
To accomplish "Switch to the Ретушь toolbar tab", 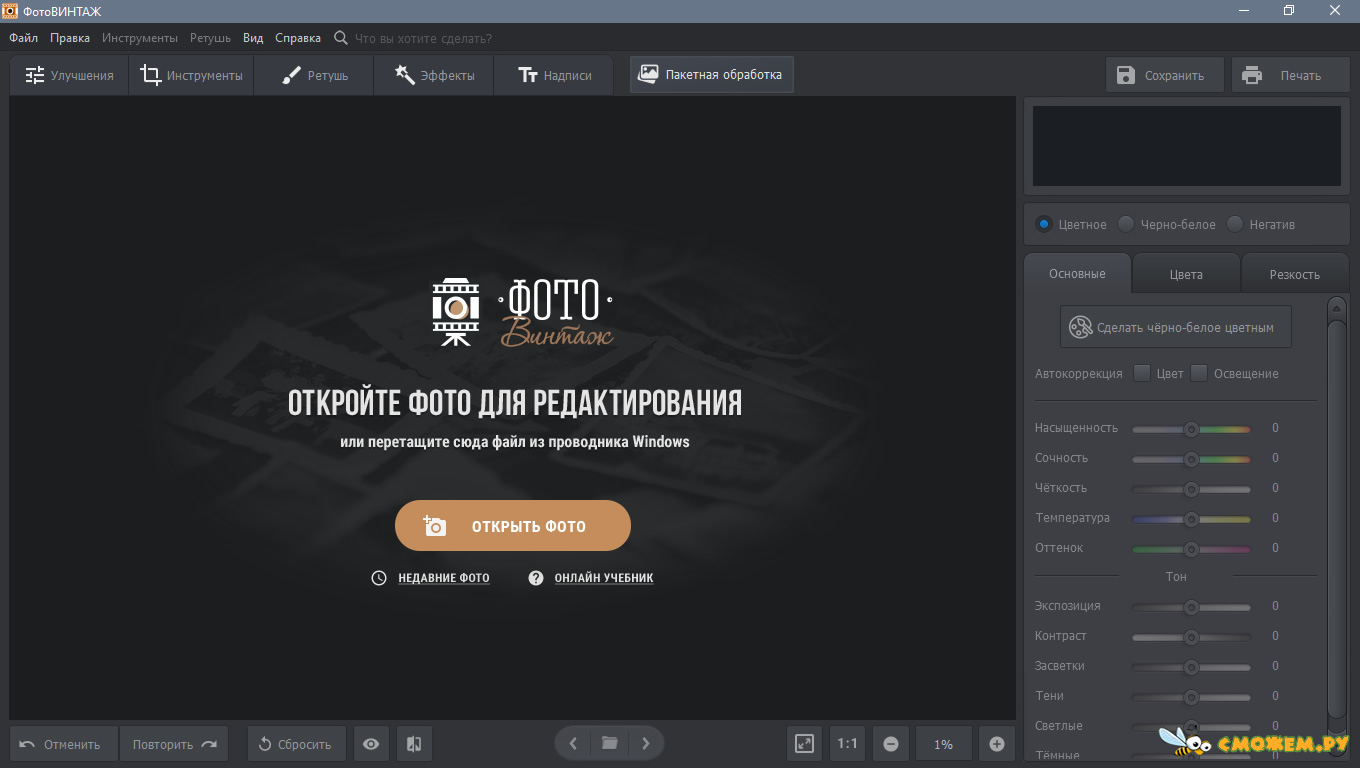I will (x=314, y=75).
